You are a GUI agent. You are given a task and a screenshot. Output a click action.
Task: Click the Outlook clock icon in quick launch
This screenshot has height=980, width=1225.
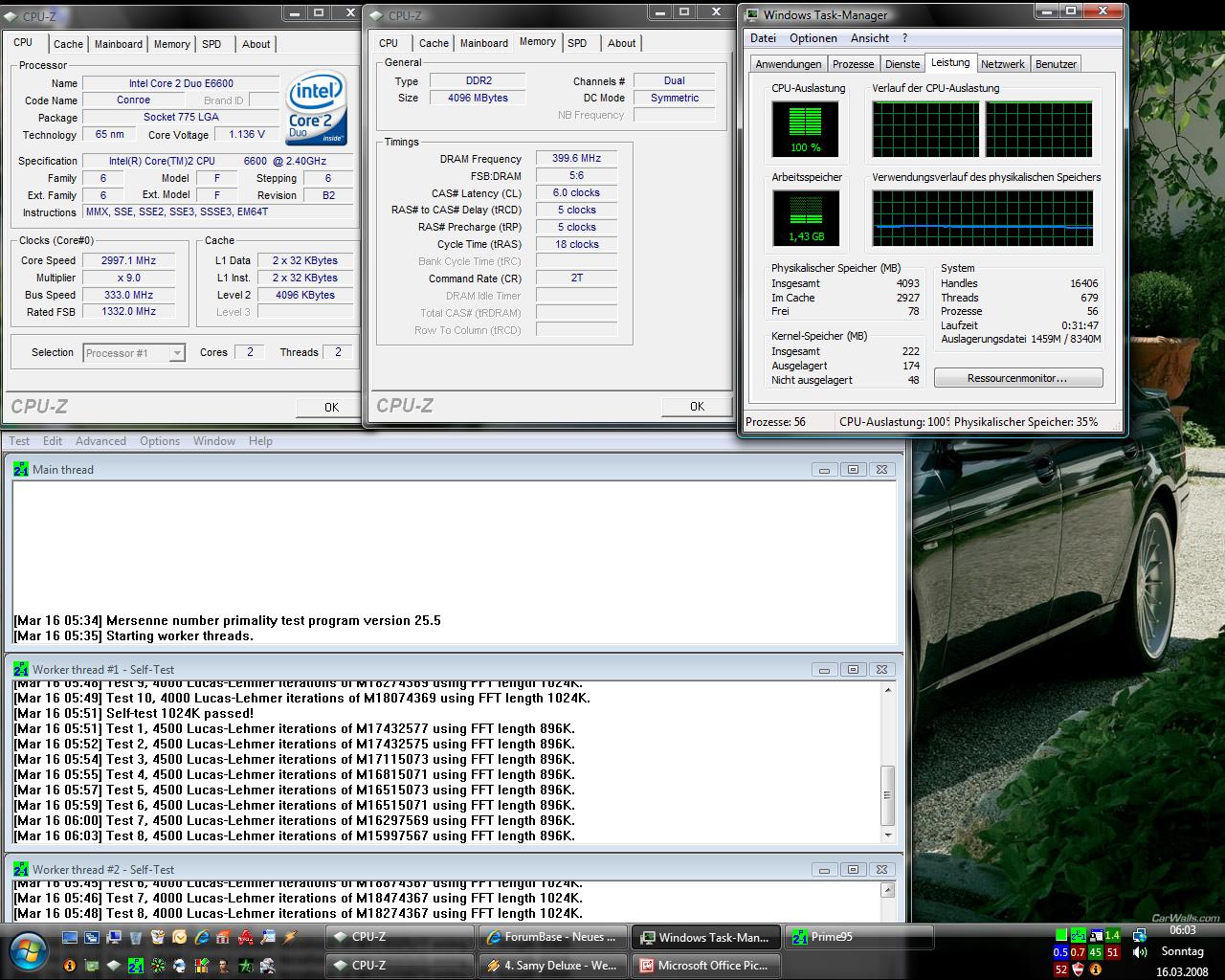(179, 938)
